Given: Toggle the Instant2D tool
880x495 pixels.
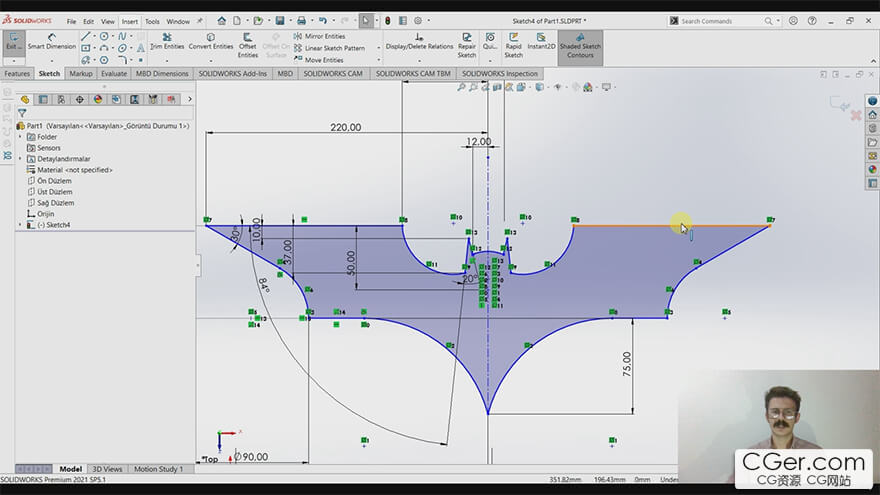Looking at the screenshot, I should 541,41.
